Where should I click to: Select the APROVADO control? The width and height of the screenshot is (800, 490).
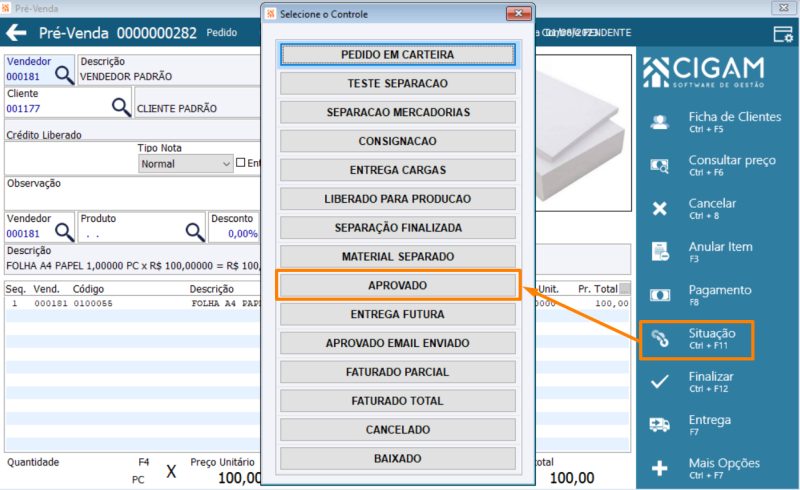coord(397,285)
